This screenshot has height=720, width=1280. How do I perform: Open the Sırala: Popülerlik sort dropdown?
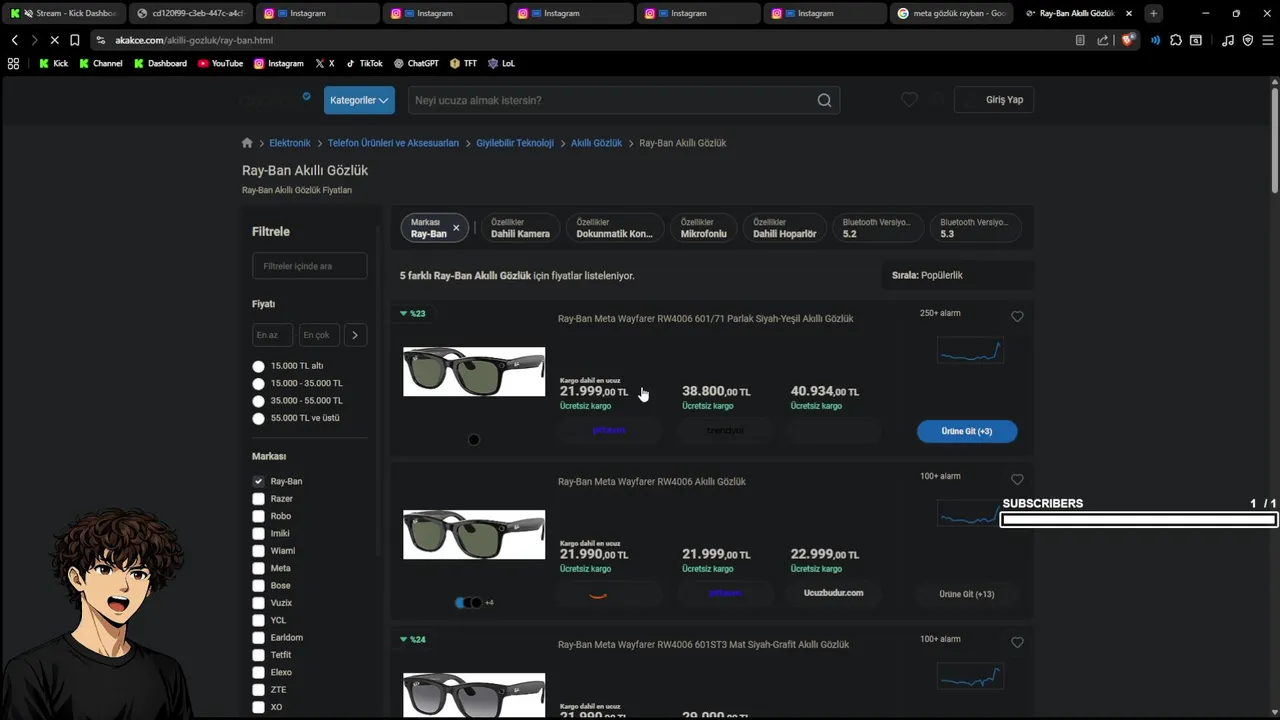coord(957,275)
